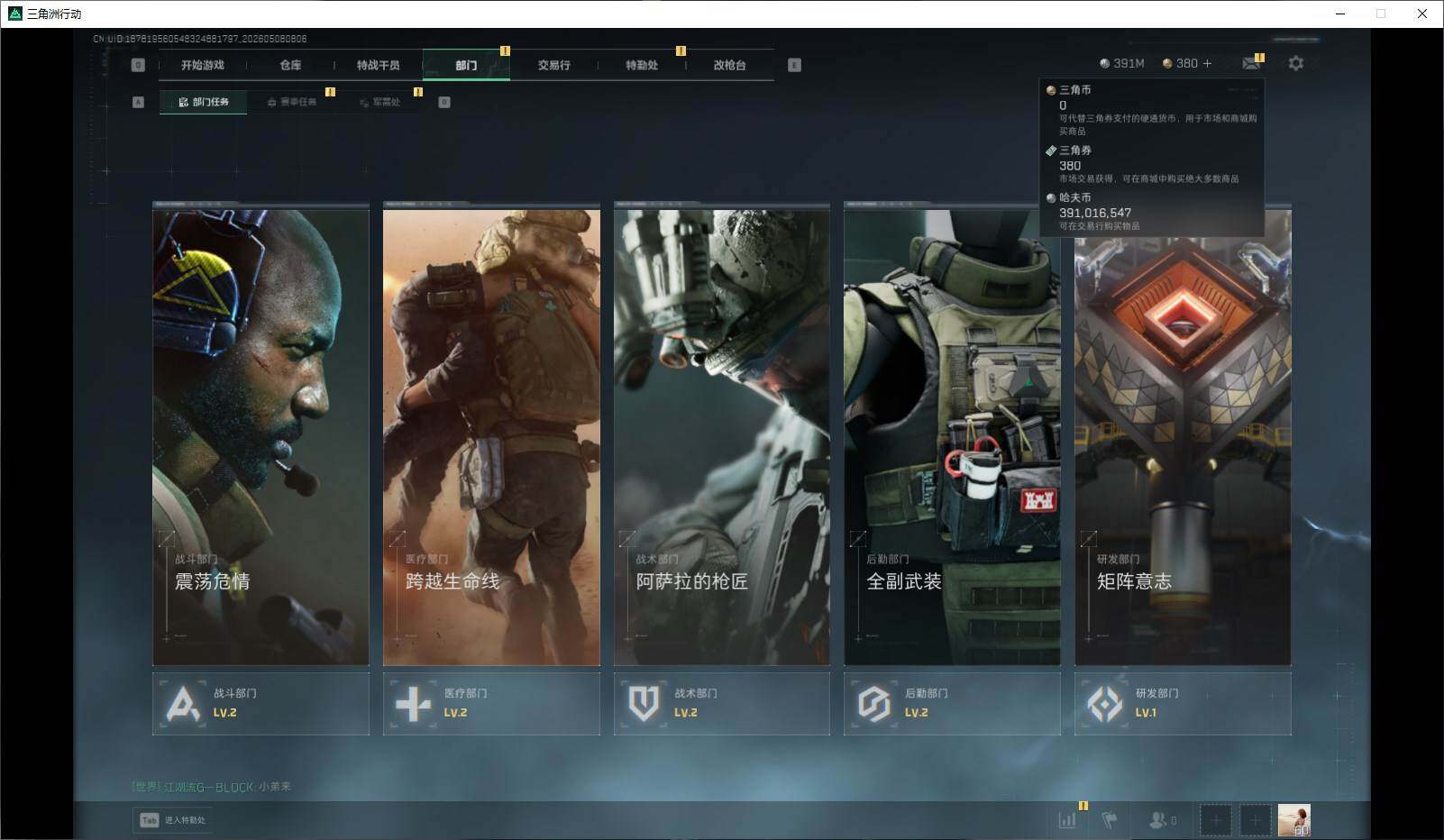1444x840 pixels.
Task: Click the Q previous-tab key hint
Action: pyautogui.click(x=138, y=65)
